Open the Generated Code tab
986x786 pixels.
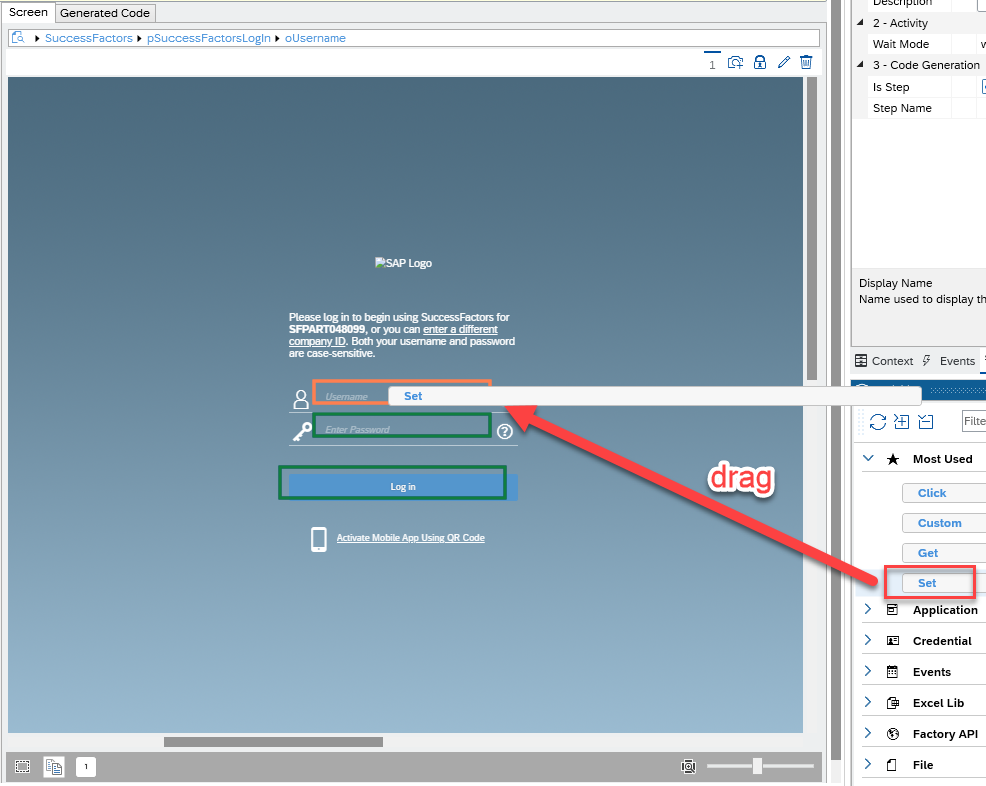(105, 13)
